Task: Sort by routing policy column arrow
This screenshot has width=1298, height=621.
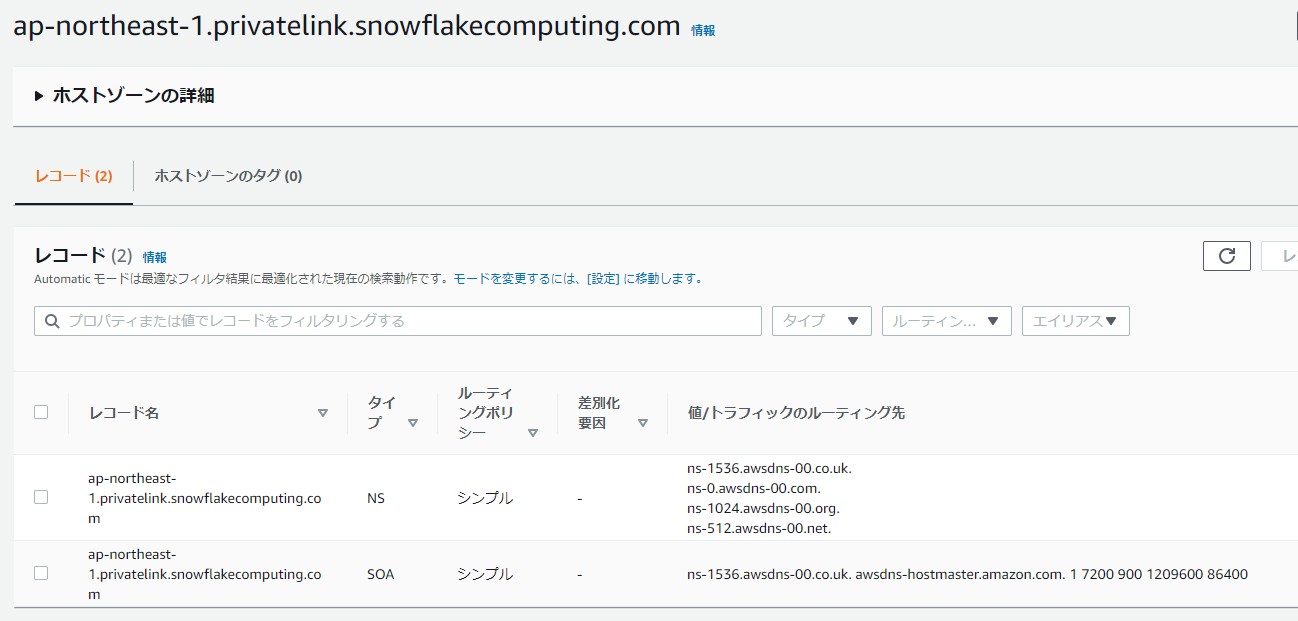Action: (x=533, y=433)
